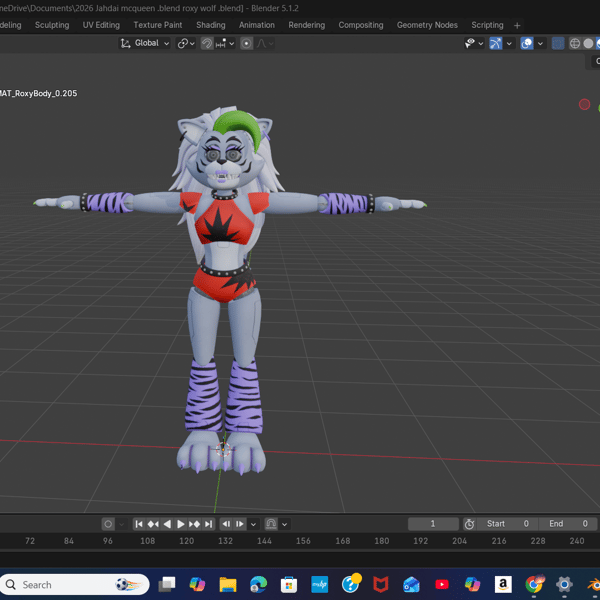Open the Texture Paint workspace tab
600x600 pixels.
click(x=158, y=25)
